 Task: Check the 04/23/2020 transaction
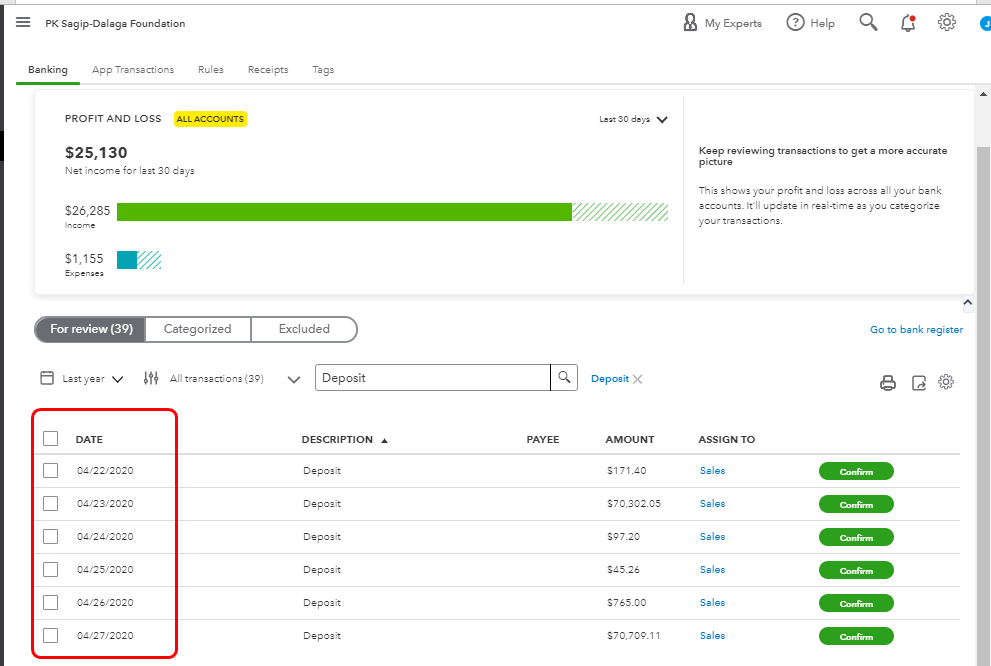pyautogui.click(x=51, y=504)
